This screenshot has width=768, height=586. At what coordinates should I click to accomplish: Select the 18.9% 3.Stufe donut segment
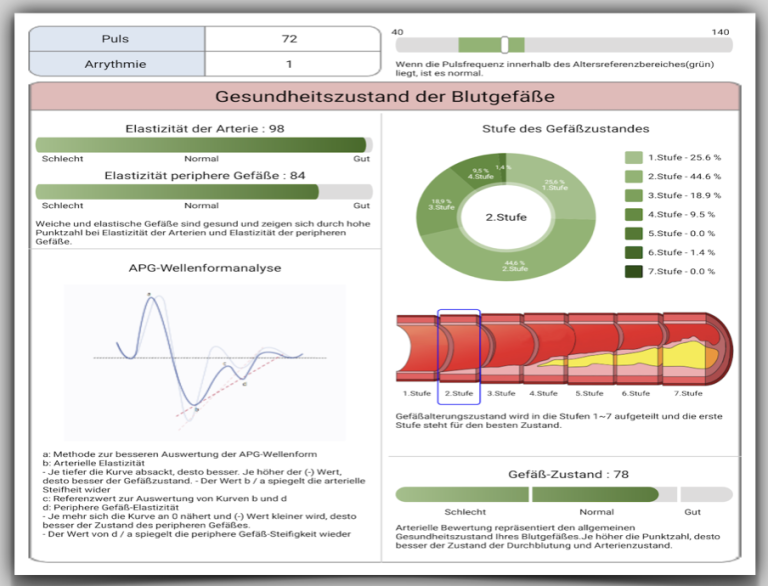pos(436,206)
